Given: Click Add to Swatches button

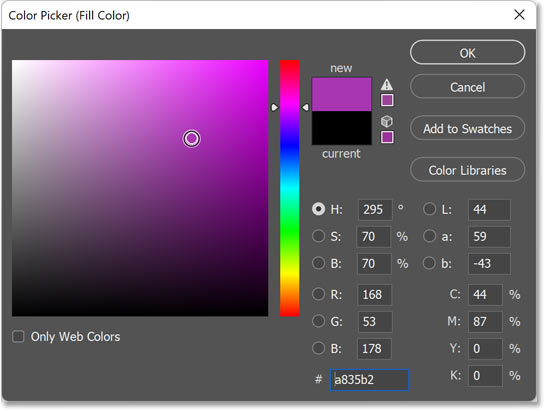Looking at the screenshot, I should tap(467, 128).
